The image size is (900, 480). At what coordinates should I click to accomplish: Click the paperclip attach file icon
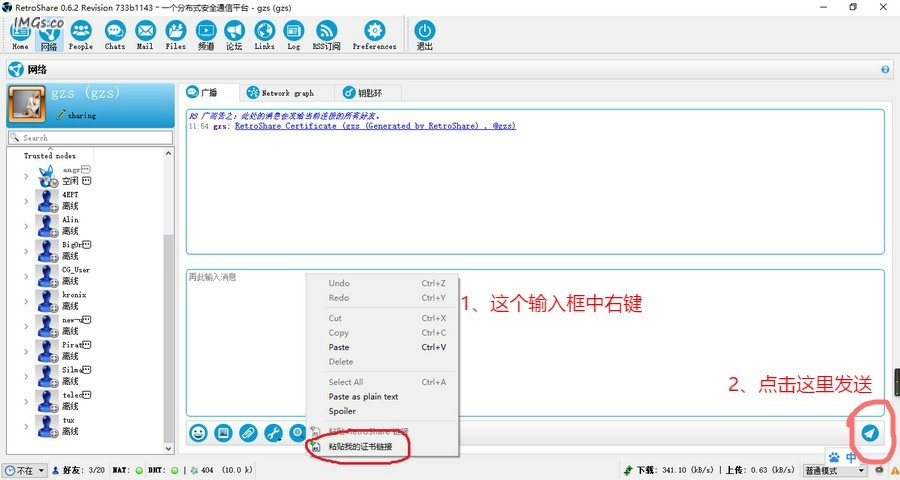tap(249, 433)
